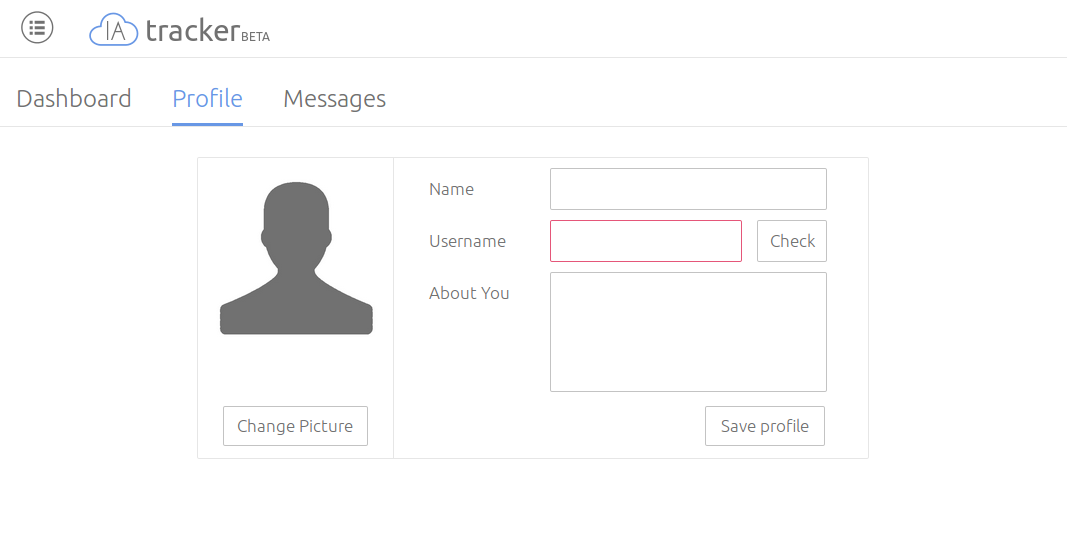
Task: Open the circular list menu icon
Action: tap(37, 28)
